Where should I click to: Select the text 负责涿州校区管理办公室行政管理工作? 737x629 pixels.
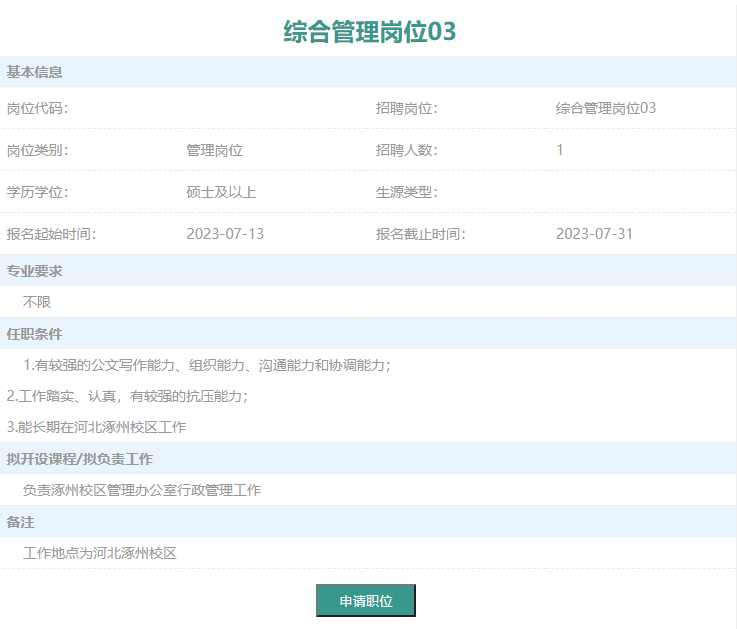point(142,490)
